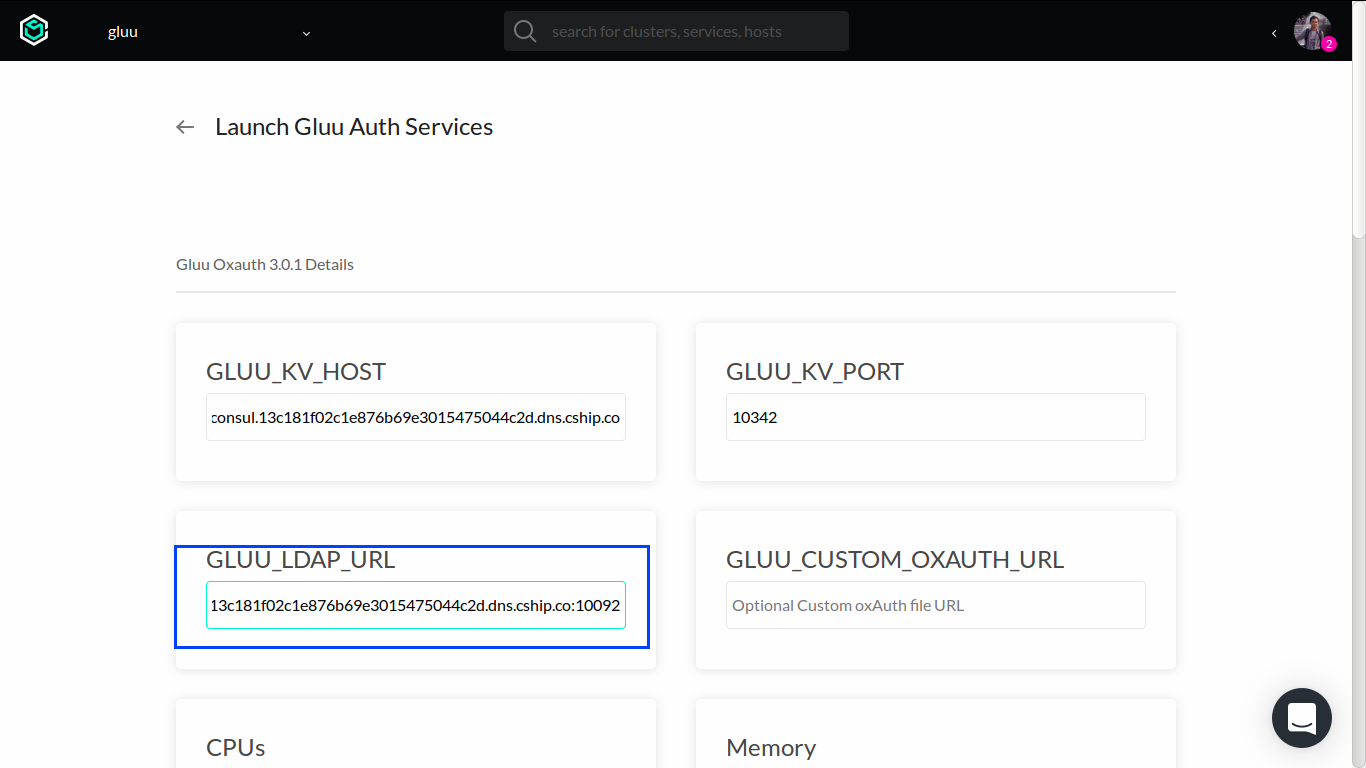Click the GLUU_CUSTOM_OXAUTH_URL heading
Image resolution: width=1366 pixels, height=768 pixels.
tap(895, 560)
